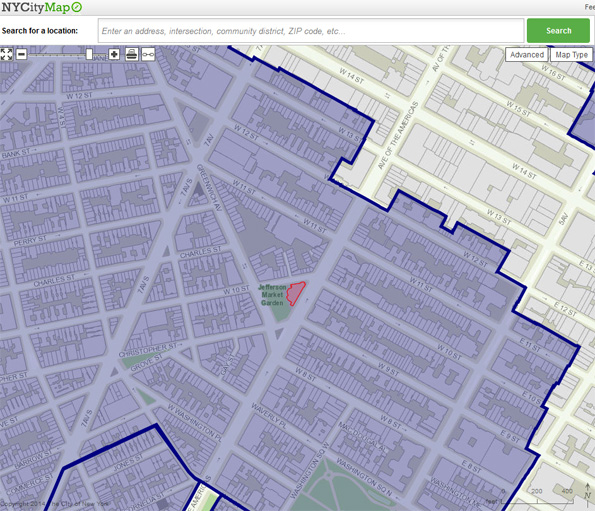The height and width of the screenshot is (511, 595).
Task: Click the JONES ST street label
Action: [x=129, y=462]
